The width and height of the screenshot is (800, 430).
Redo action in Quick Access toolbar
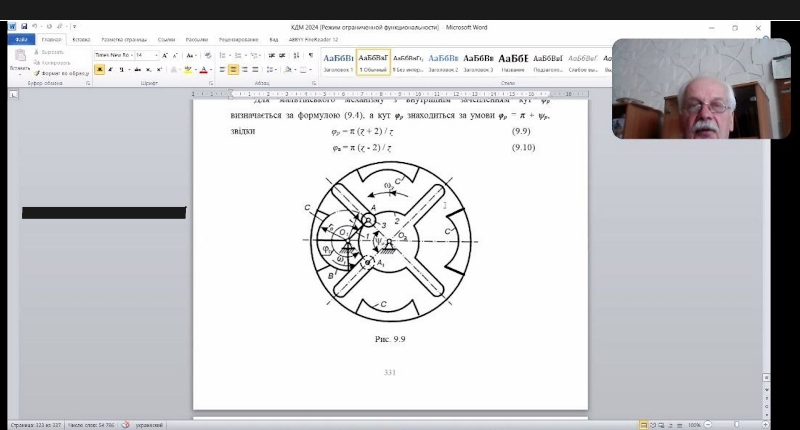tap(49, 27)
